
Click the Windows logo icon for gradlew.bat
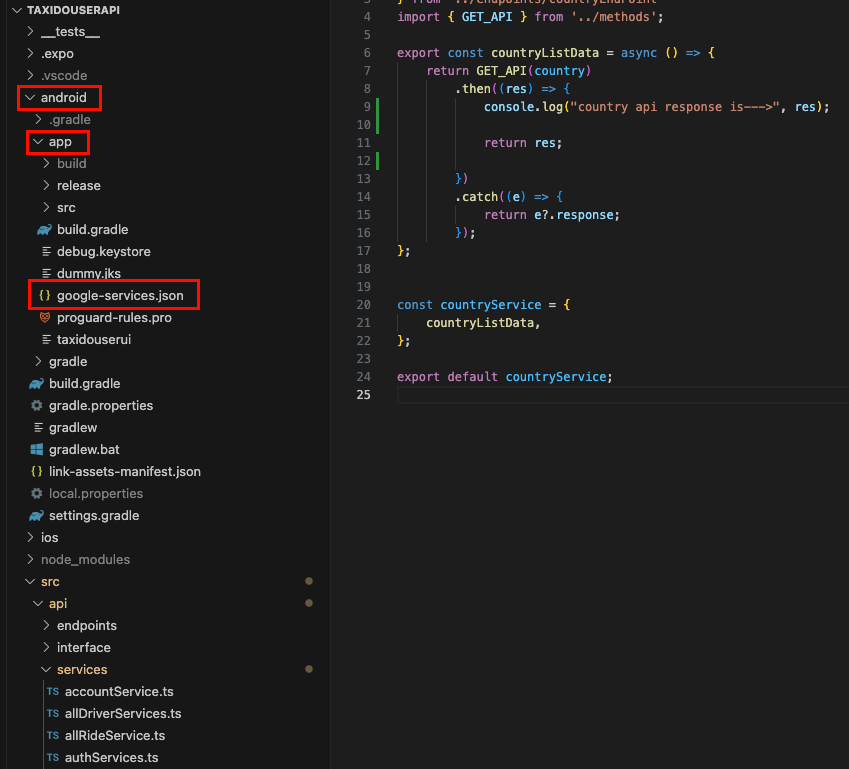click(37, 450)
